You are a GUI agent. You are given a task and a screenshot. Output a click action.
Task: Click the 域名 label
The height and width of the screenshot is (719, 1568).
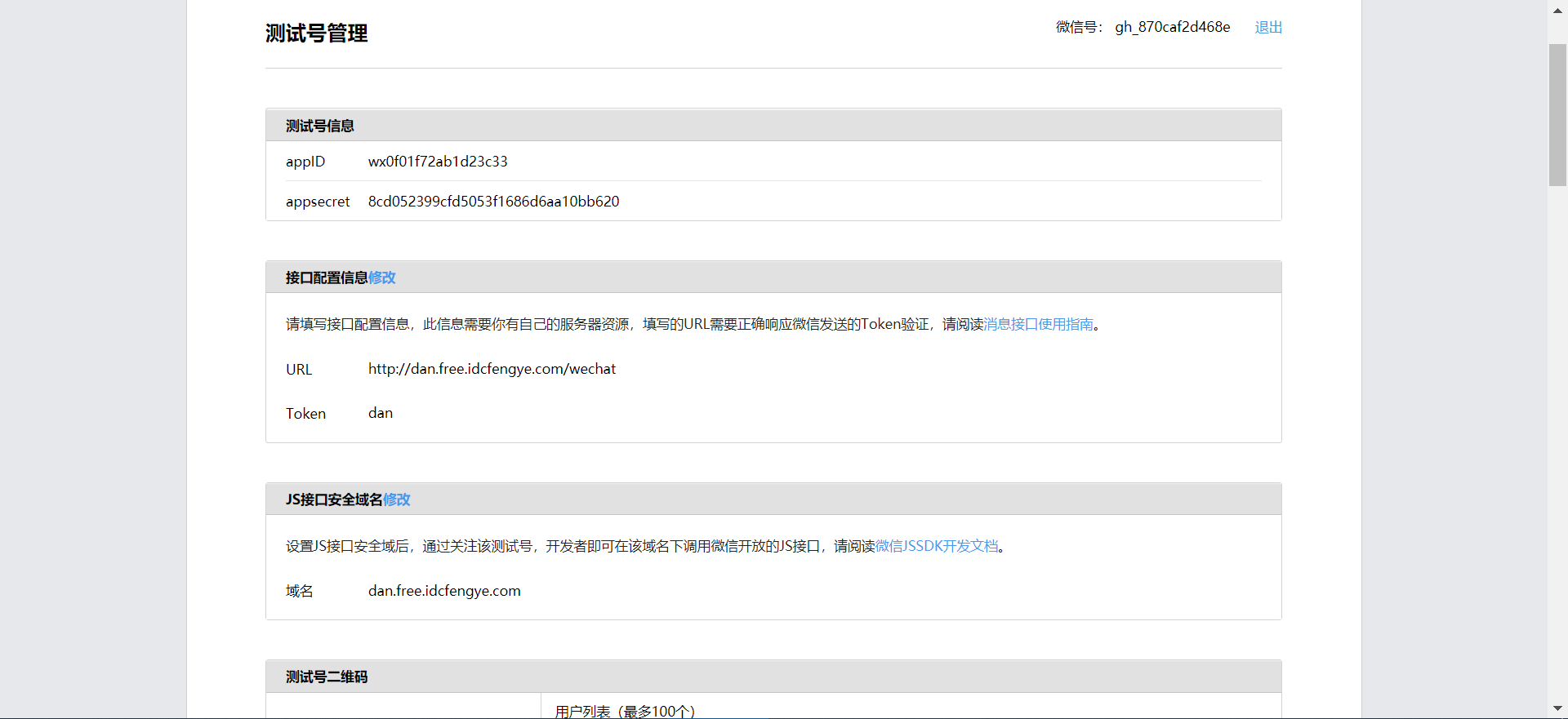coord(300,591)
